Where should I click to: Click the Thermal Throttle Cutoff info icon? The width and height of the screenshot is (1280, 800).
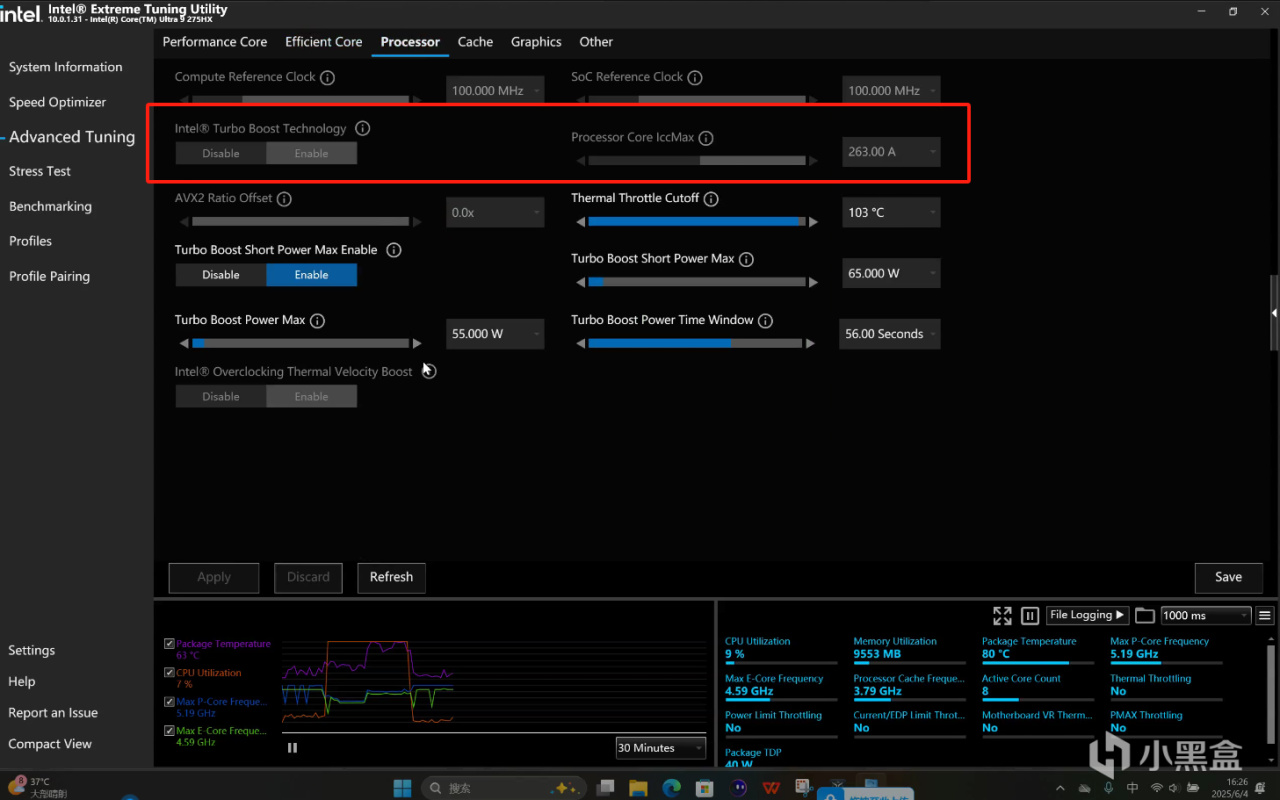(x=711, y=198)
